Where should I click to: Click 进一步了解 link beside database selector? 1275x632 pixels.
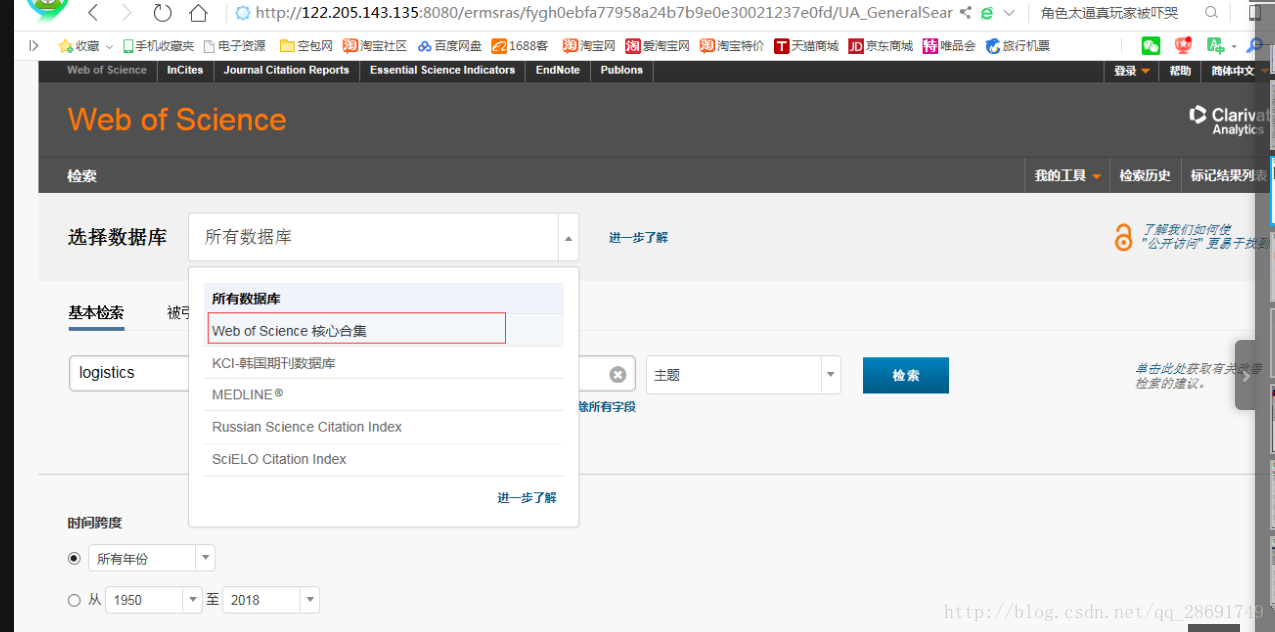638,238
